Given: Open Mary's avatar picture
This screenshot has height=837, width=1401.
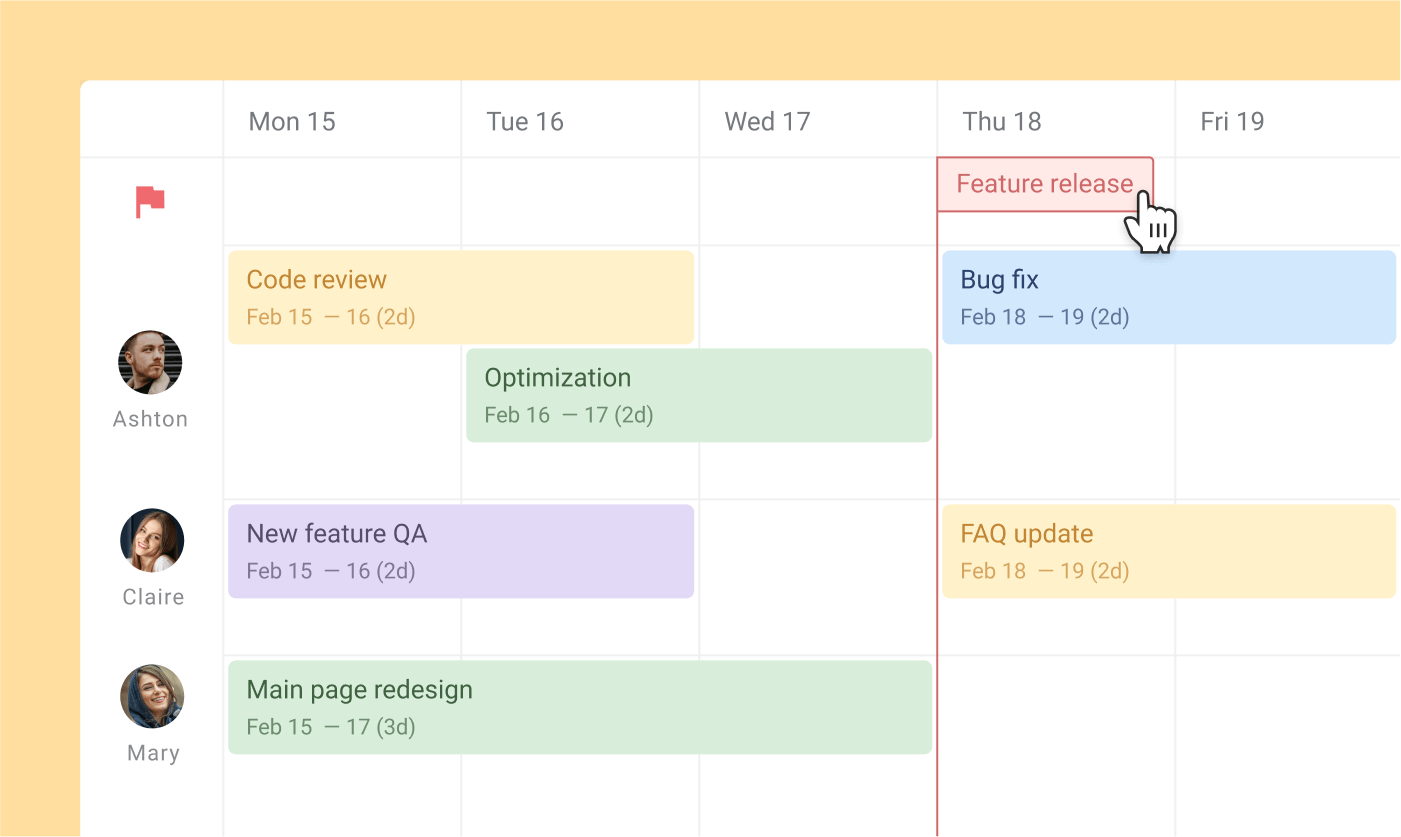Looking at the screenshot, I should (152, 696).
